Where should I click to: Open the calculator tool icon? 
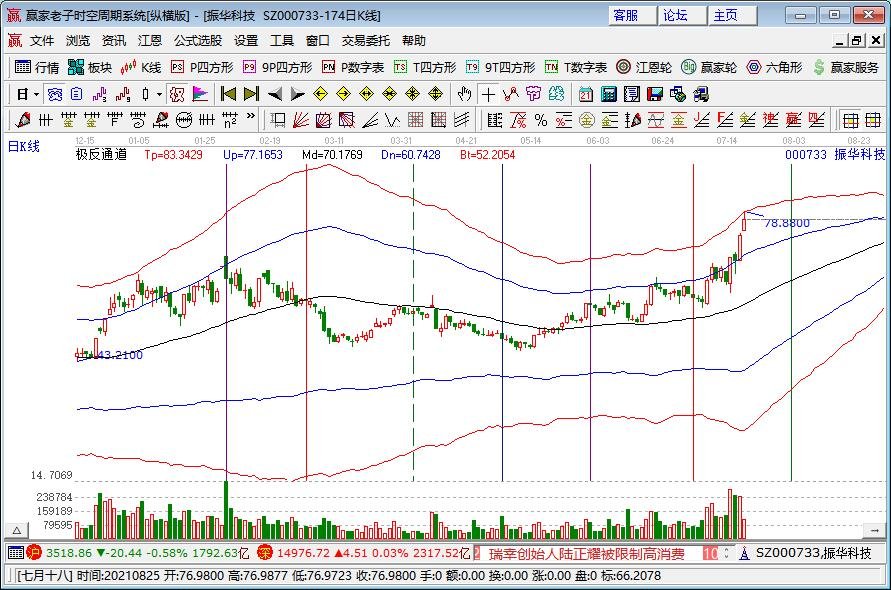coord(609,94)
